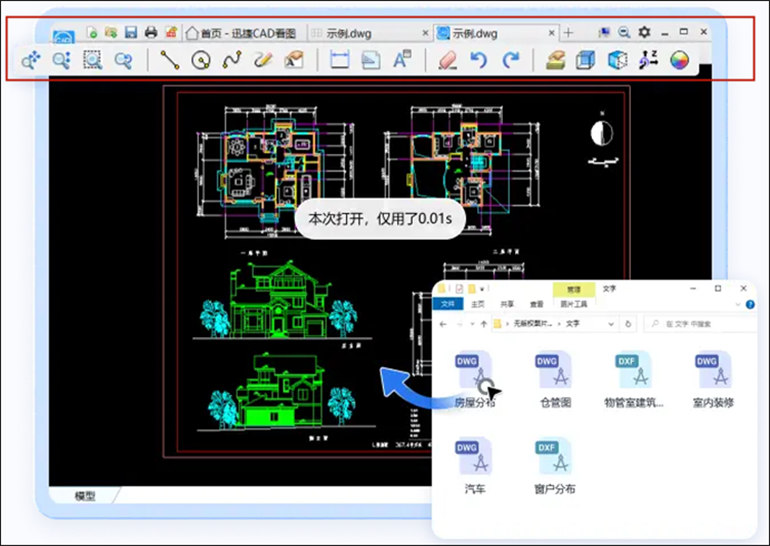Click the pan/move view tool
Screen dimensions: 770x546
pyautogui.click(x=31, y=60)
